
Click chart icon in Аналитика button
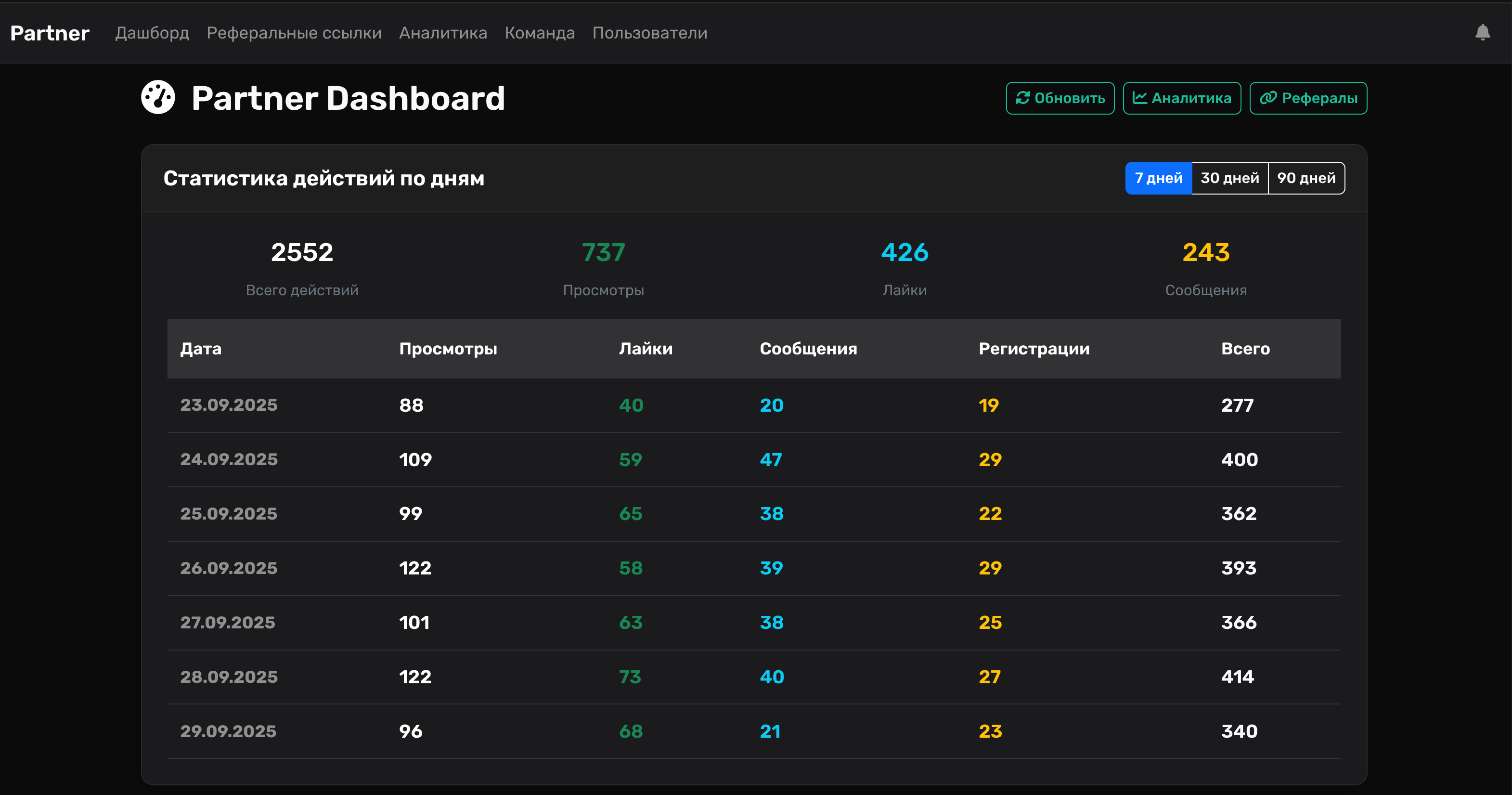coord(1139,98)
